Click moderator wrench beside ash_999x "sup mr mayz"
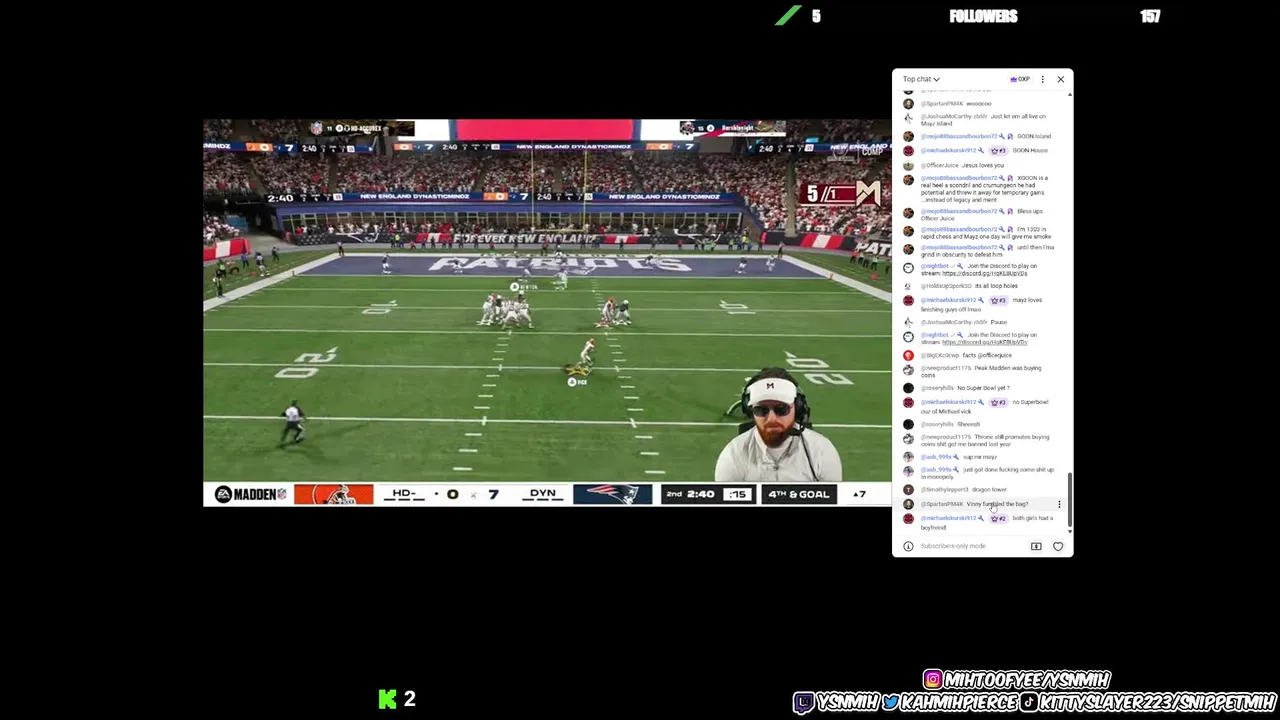Screen dimensions: 1280x720 [955, 457]
